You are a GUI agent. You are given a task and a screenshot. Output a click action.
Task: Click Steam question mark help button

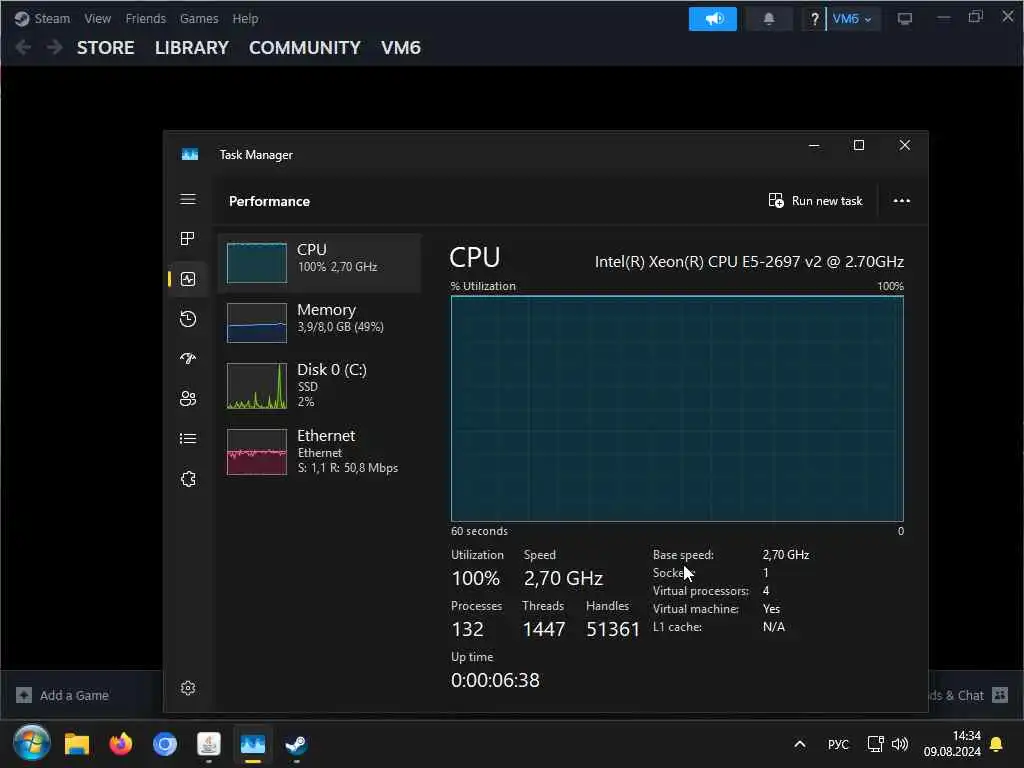[x=814, y=19]
